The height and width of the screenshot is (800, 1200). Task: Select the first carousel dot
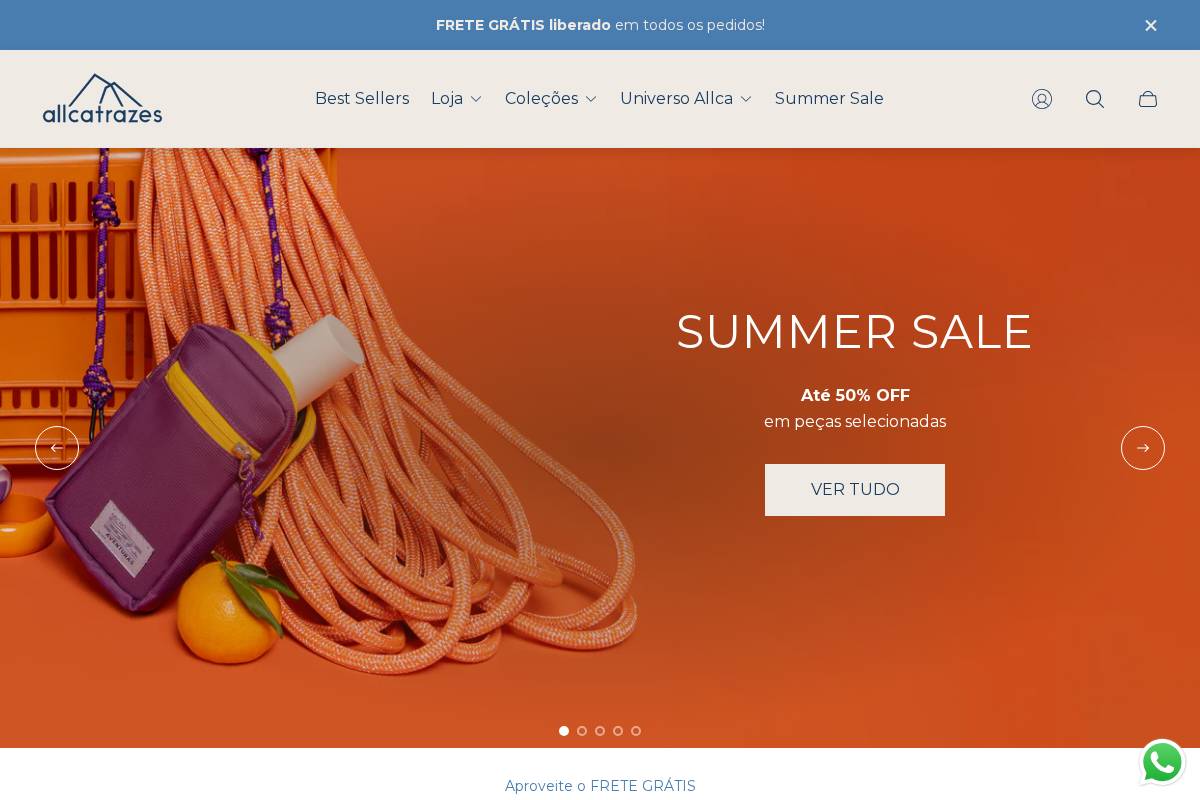tap(564, 731)
